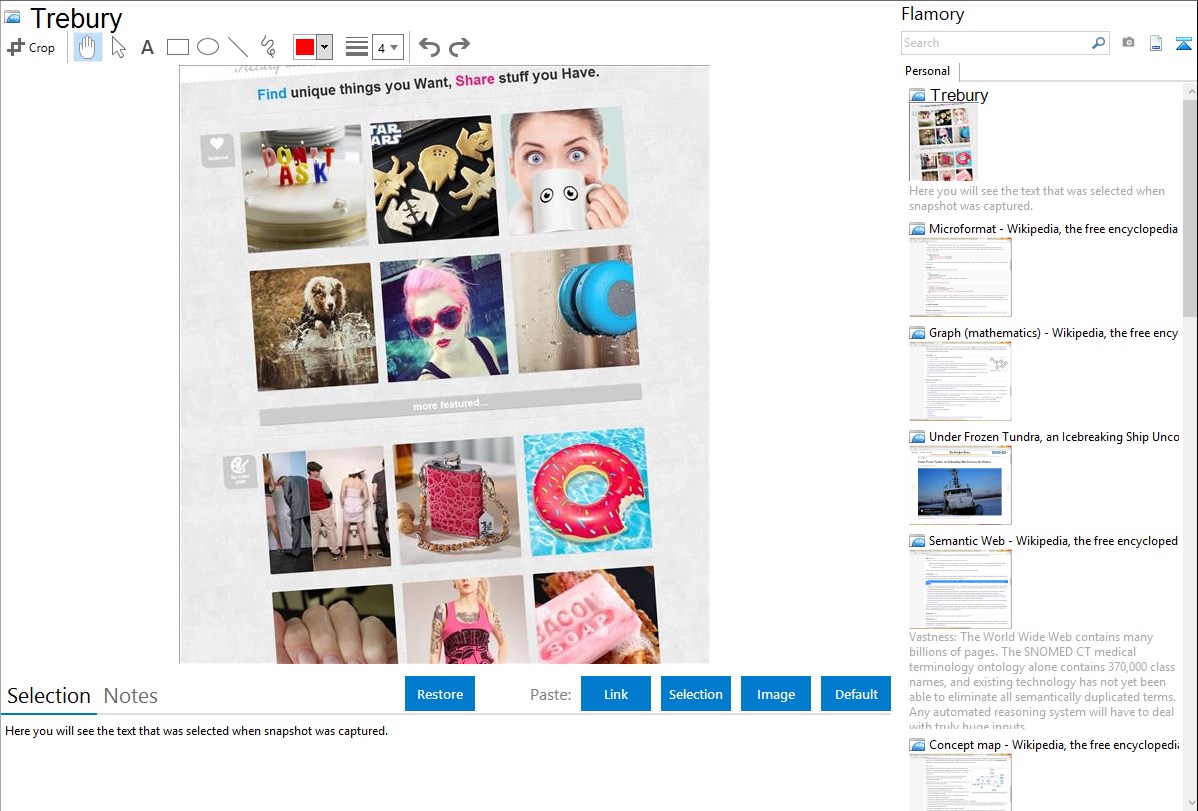This screenshot has height=811, width=1198.
Task: Select the hand pan tool
Action: coord(87,47)
